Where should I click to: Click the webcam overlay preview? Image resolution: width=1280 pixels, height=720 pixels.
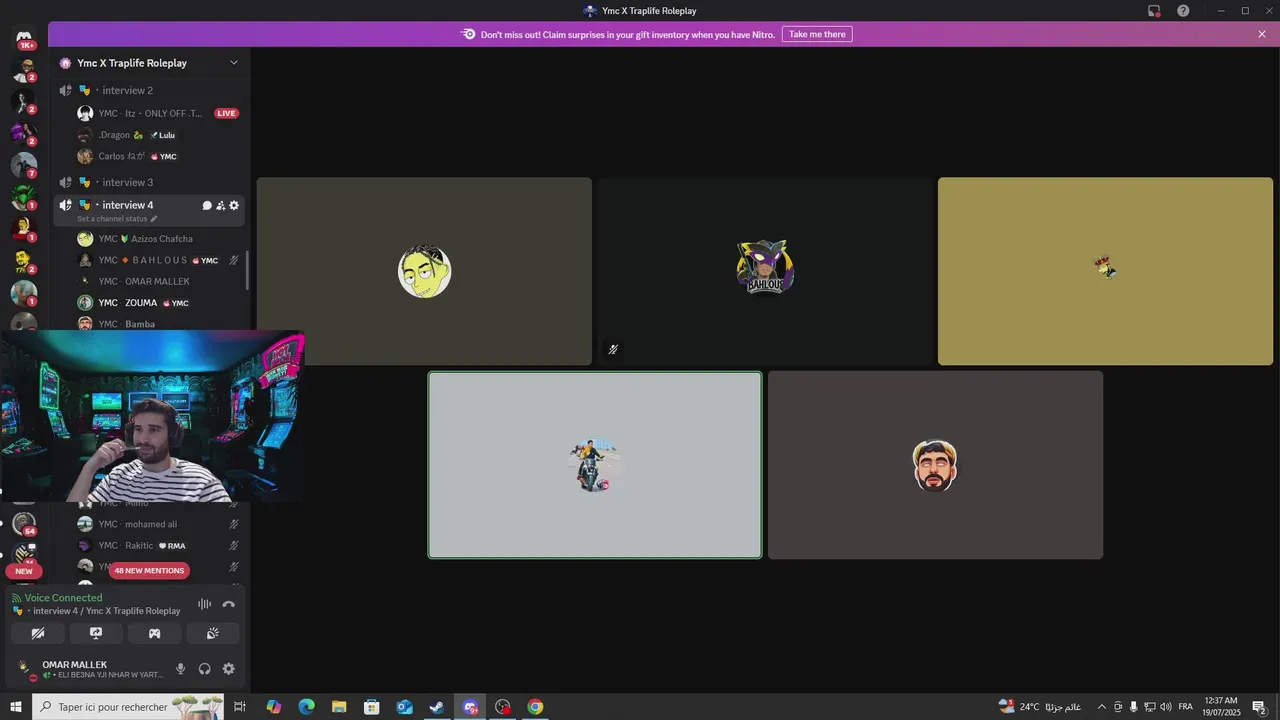(152, 417)
